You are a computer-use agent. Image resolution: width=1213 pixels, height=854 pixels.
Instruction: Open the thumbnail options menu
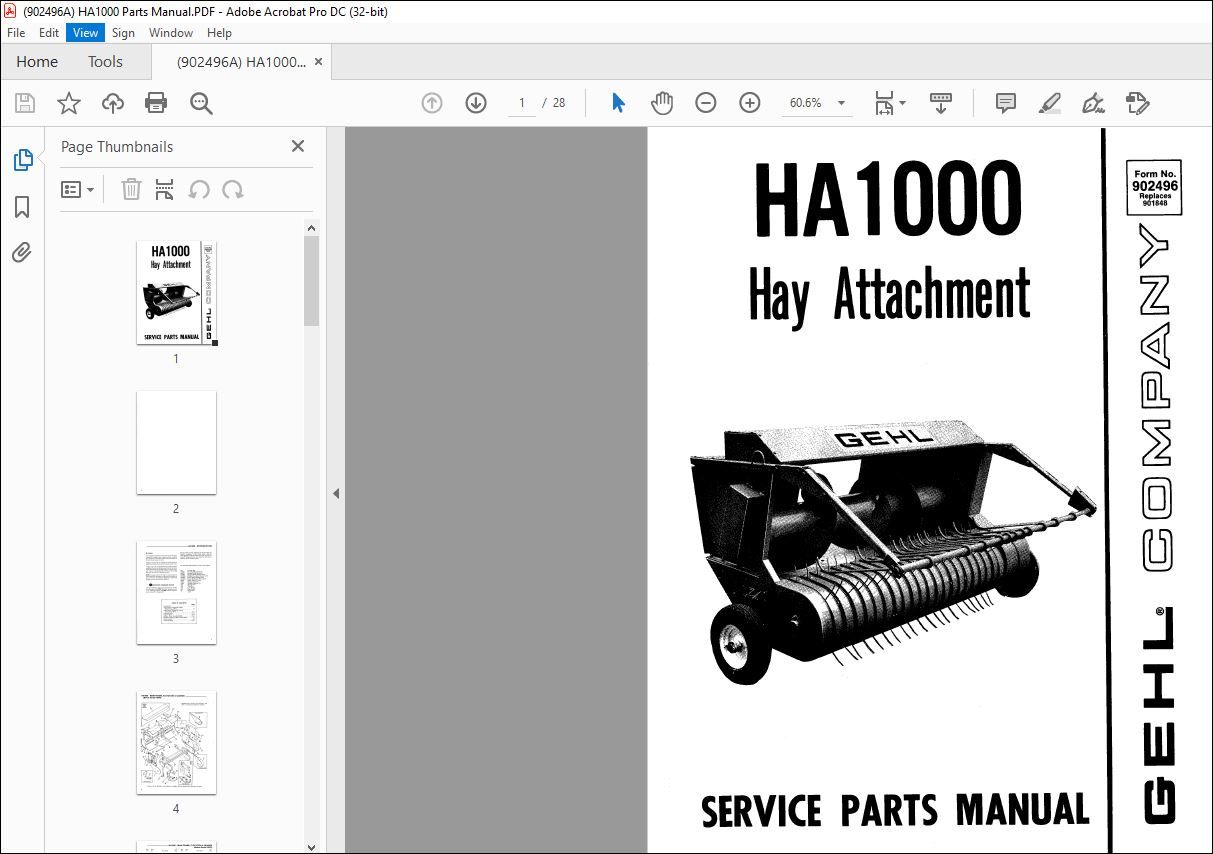point(78,189)
